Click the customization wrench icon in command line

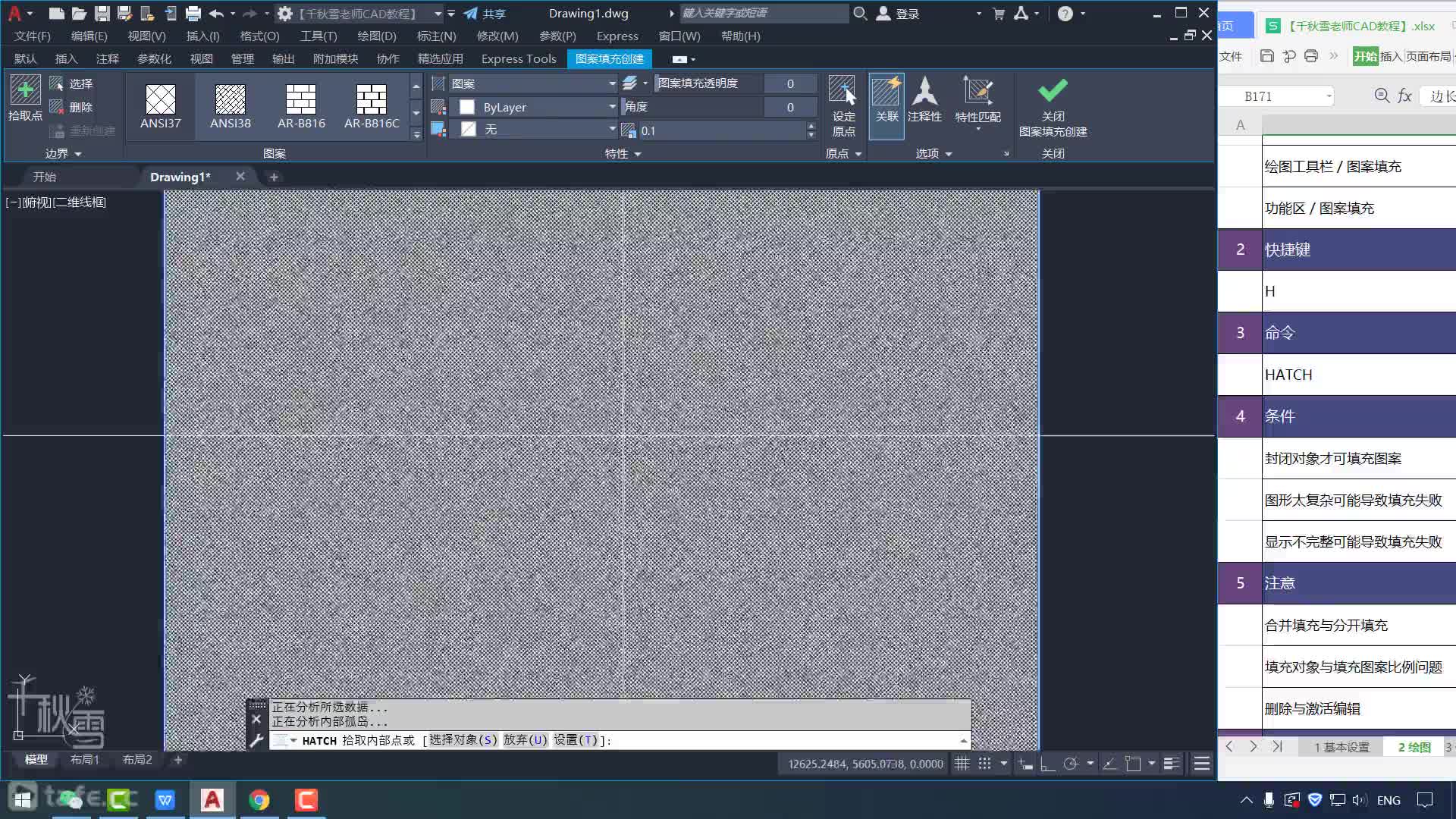[x=256, y=740]
